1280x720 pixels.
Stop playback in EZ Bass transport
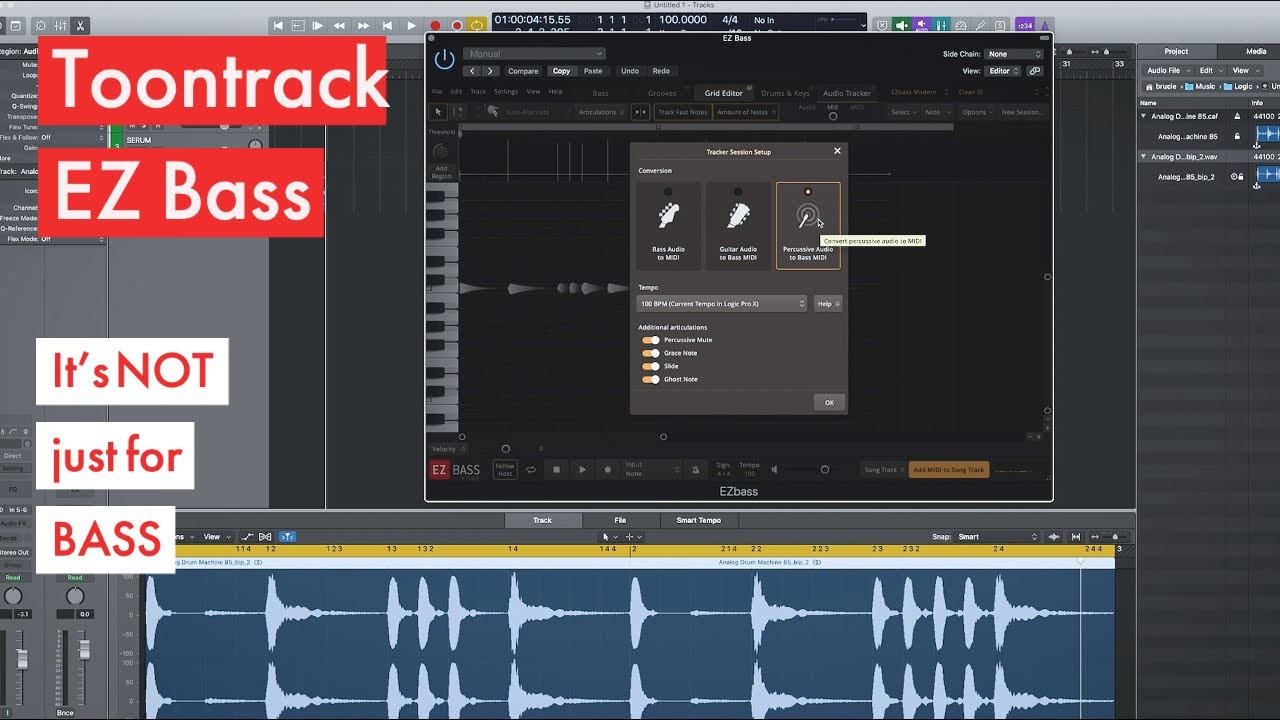click(557, 469)
